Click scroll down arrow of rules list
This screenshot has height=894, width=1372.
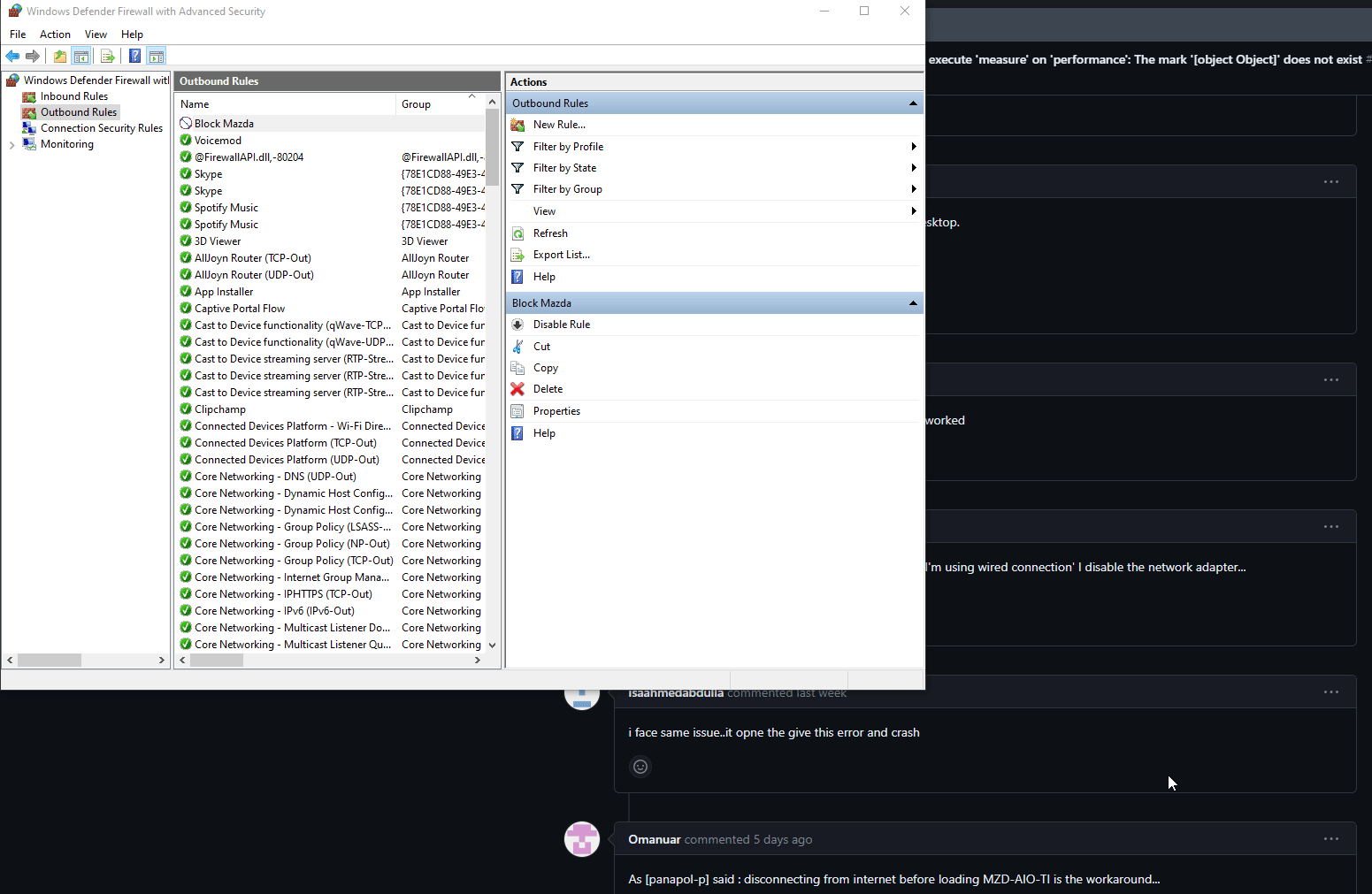pyautogui.click(x=493, y=646)
